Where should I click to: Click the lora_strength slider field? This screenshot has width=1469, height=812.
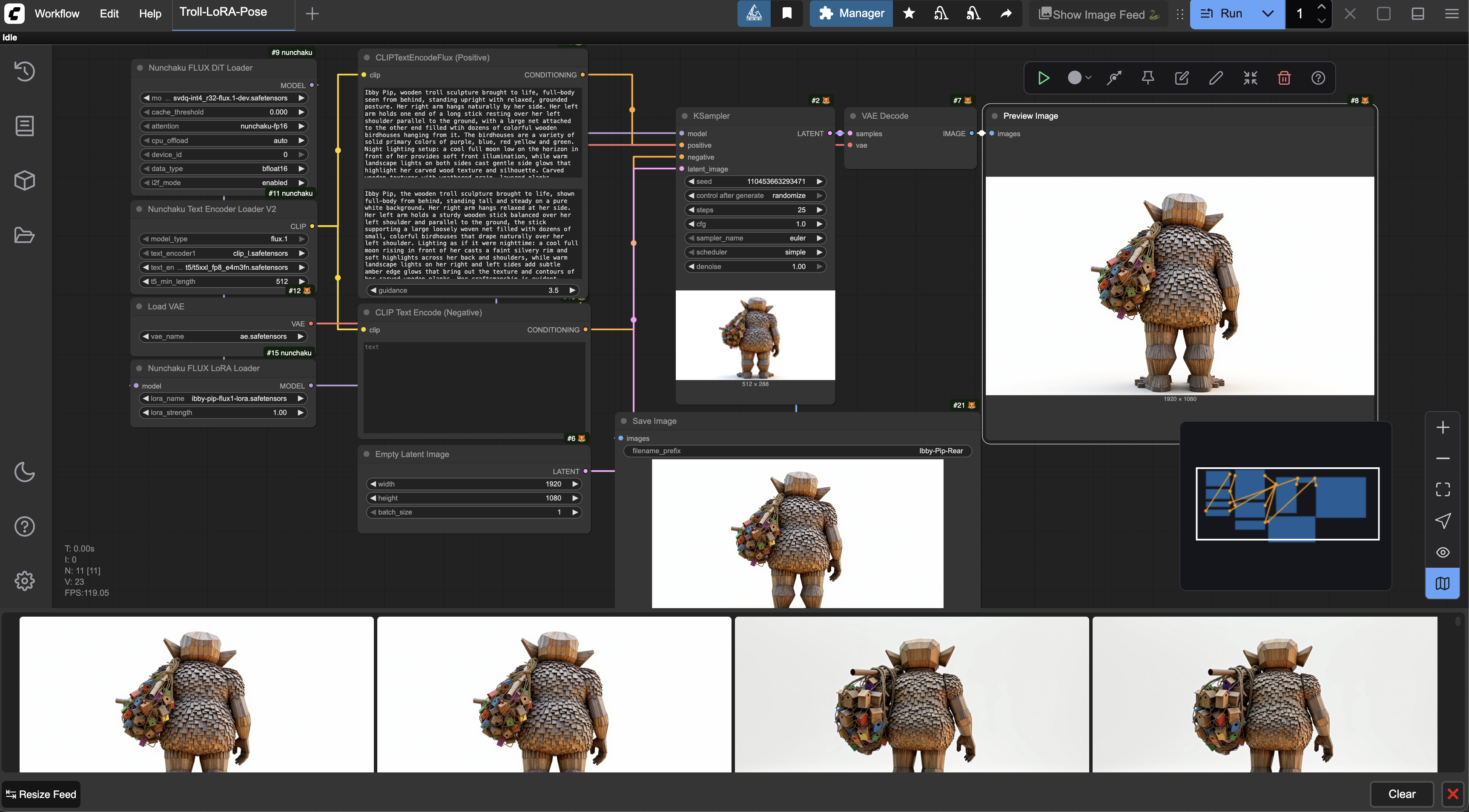pyautogui.click(x=223, y=412)
